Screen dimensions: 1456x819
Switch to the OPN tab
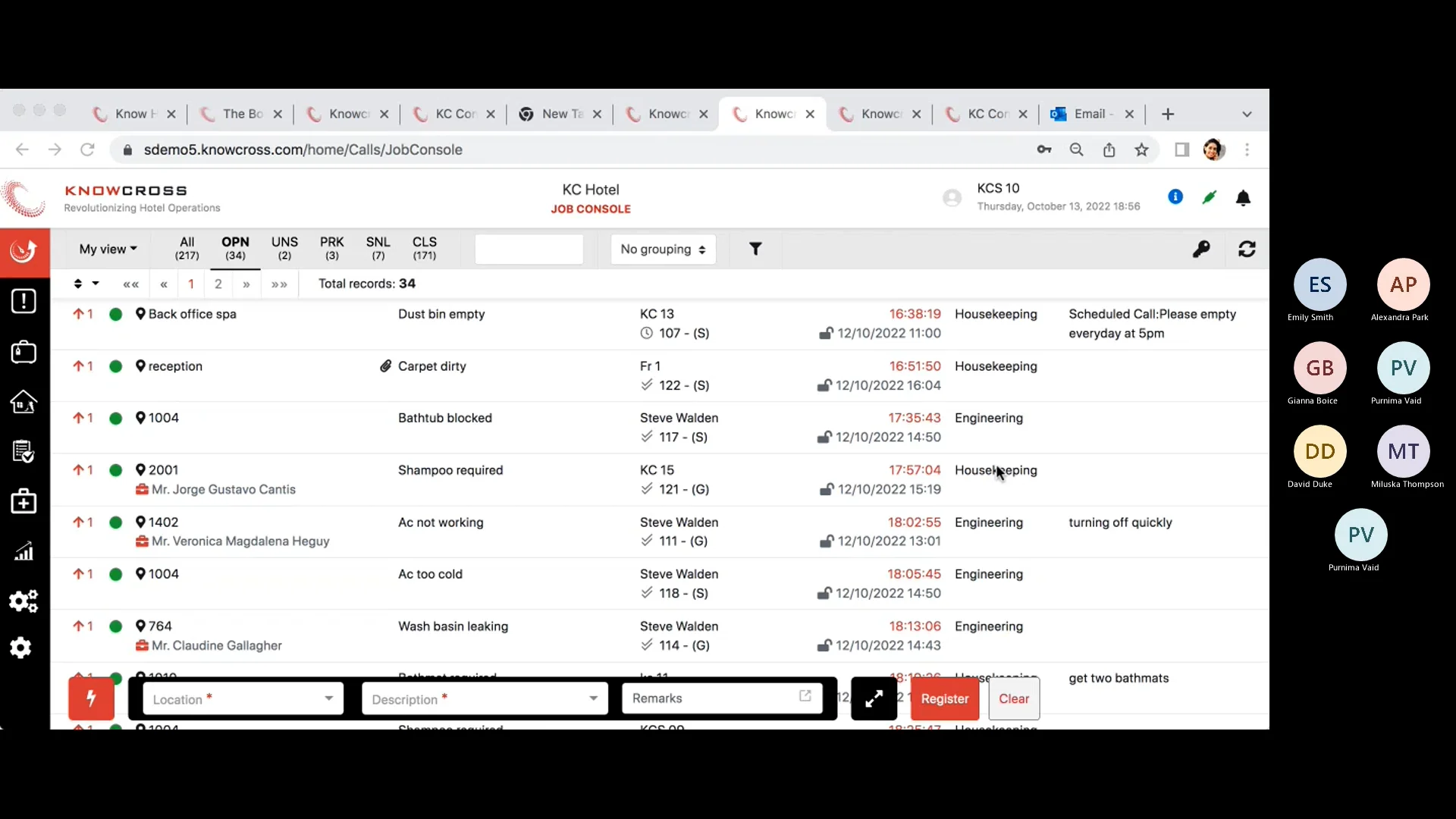235,249
